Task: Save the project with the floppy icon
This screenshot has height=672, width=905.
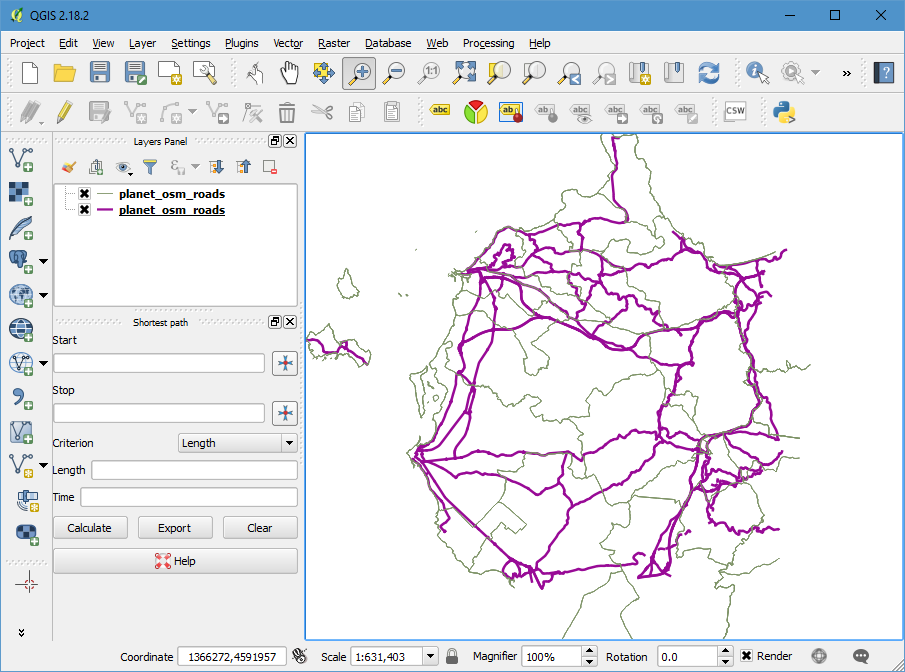Action: [x=100, y=73]
